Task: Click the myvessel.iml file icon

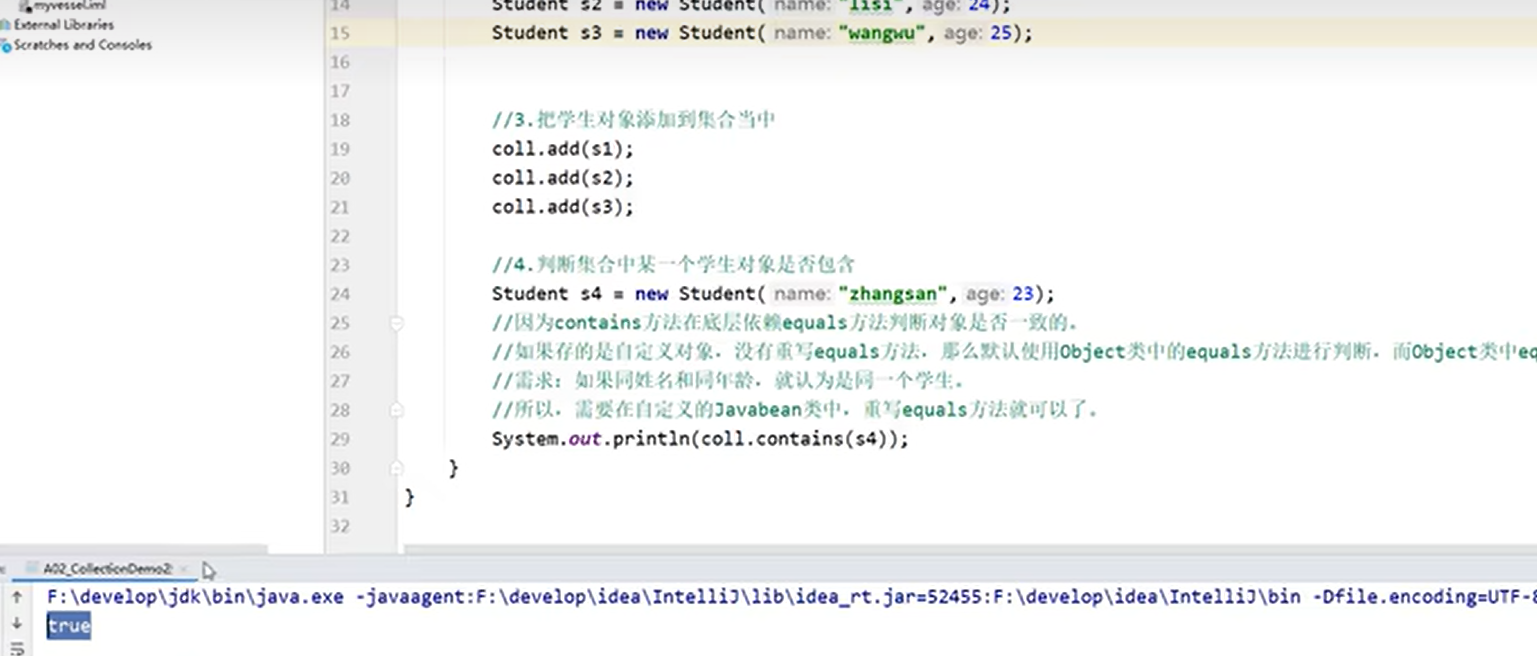Action: [x=25, y=6]
